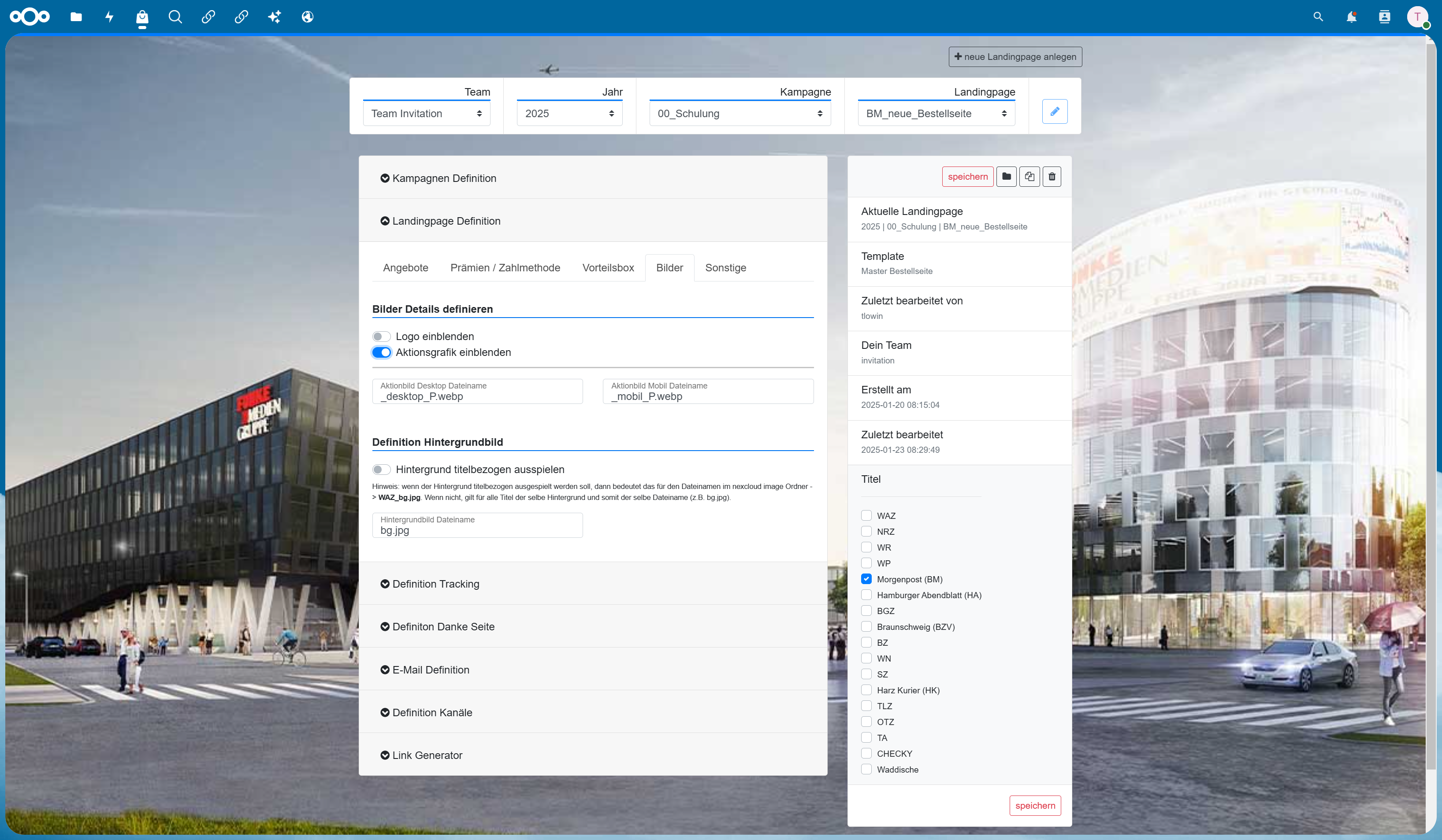Click the top speichern button
Screen dimensions: 1442x840
(x=968, y=176)
